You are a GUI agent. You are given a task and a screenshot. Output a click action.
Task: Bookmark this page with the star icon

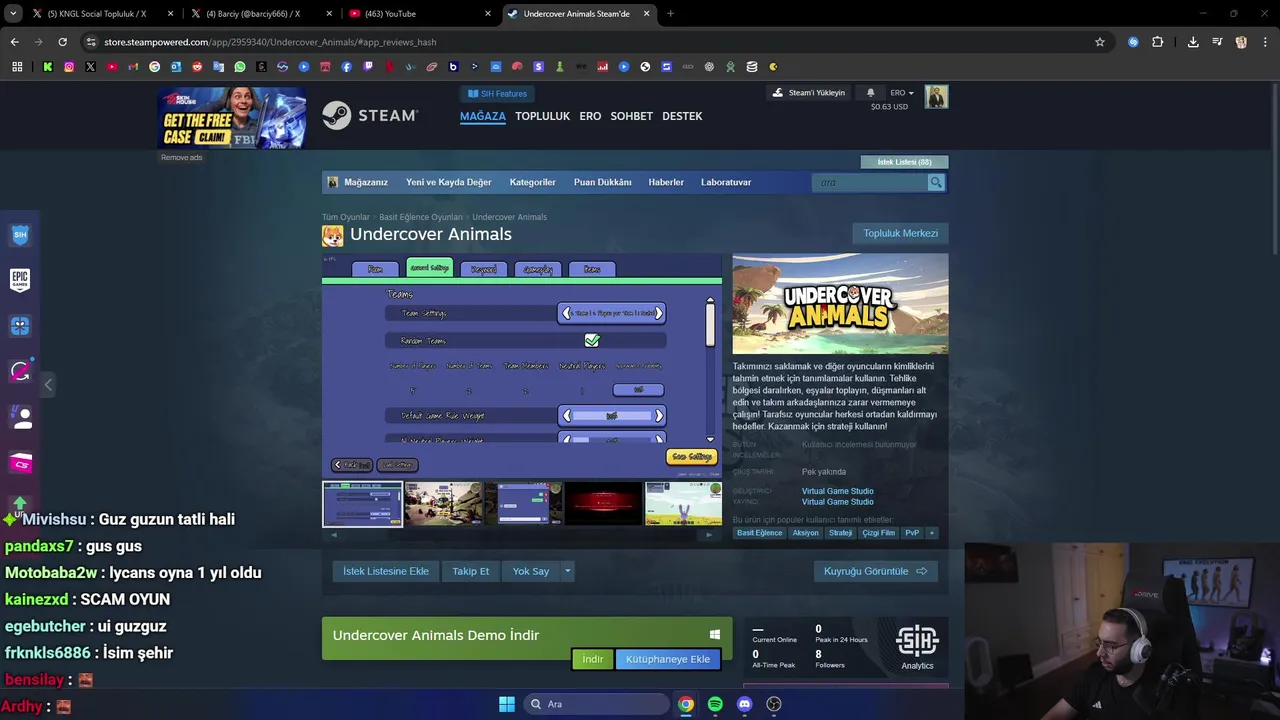click(1100, 42)
